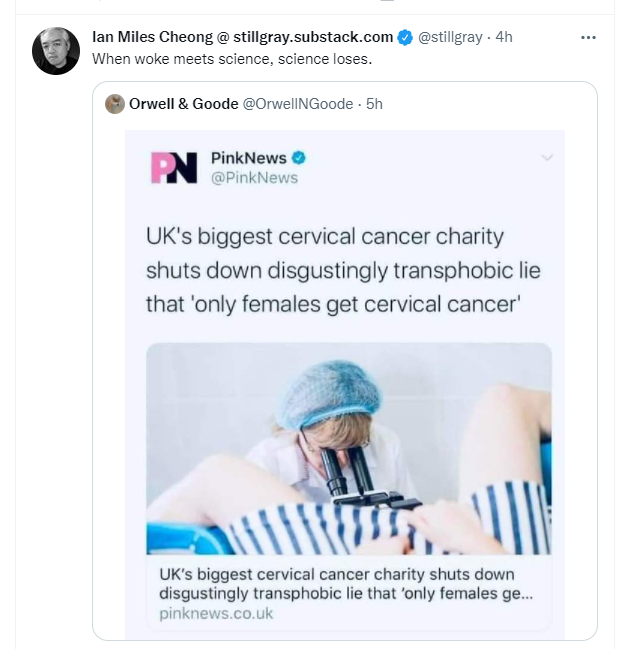Image resolution: width=623 pixels, height=649 pixels.
Task: Click Ian Miles Cheong's profile avatar
Action: 56,50
